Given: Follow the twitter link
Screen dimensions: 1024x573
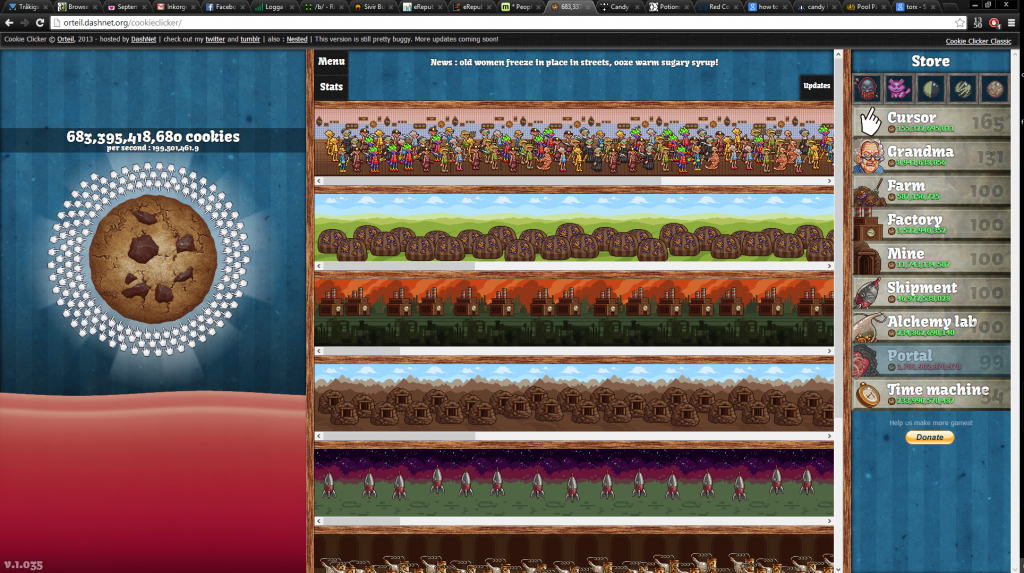Looking at the screenshot, I should tap(215, 39).
